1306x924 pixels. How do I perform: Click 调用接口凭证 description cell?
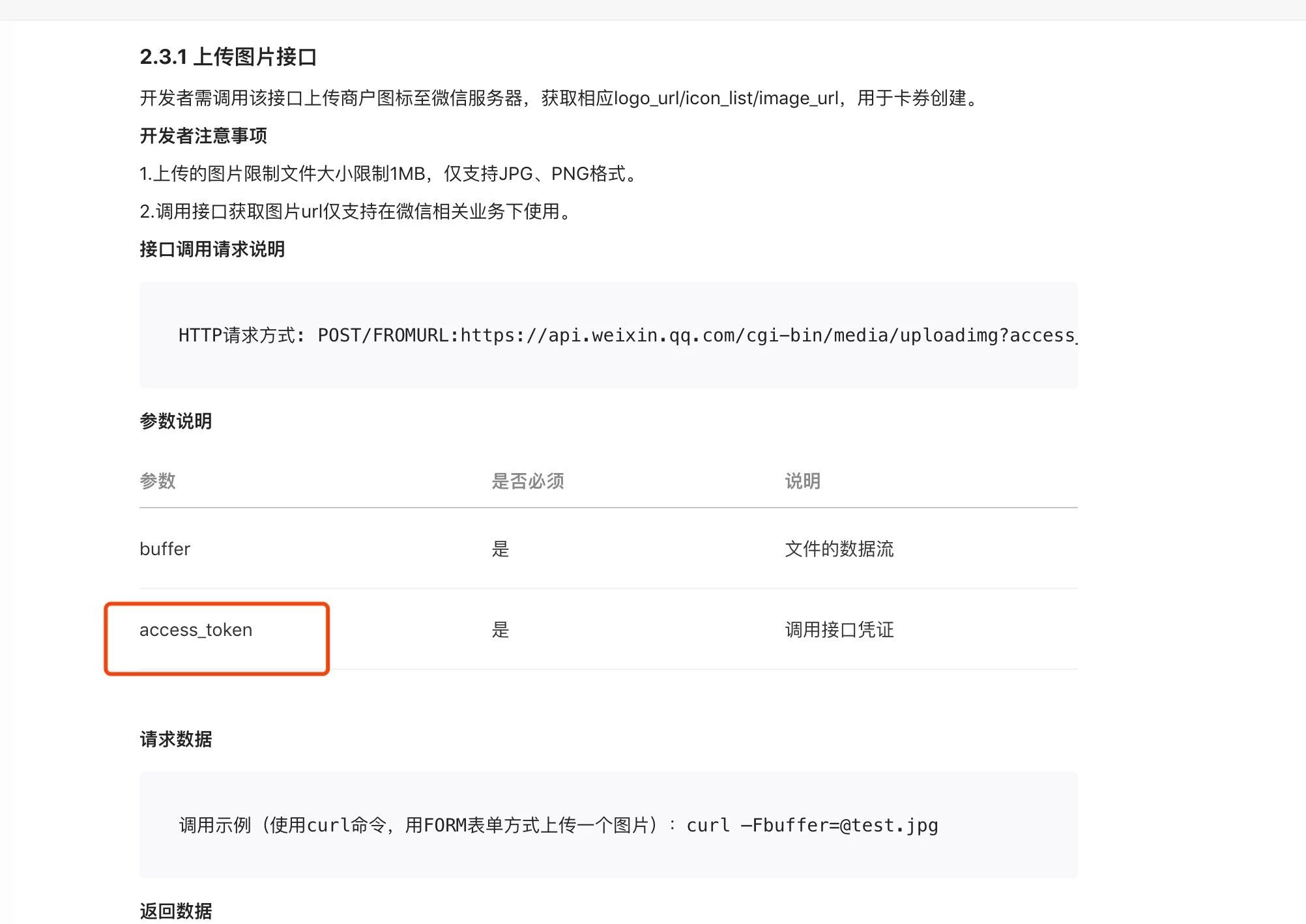coord(839,630)
